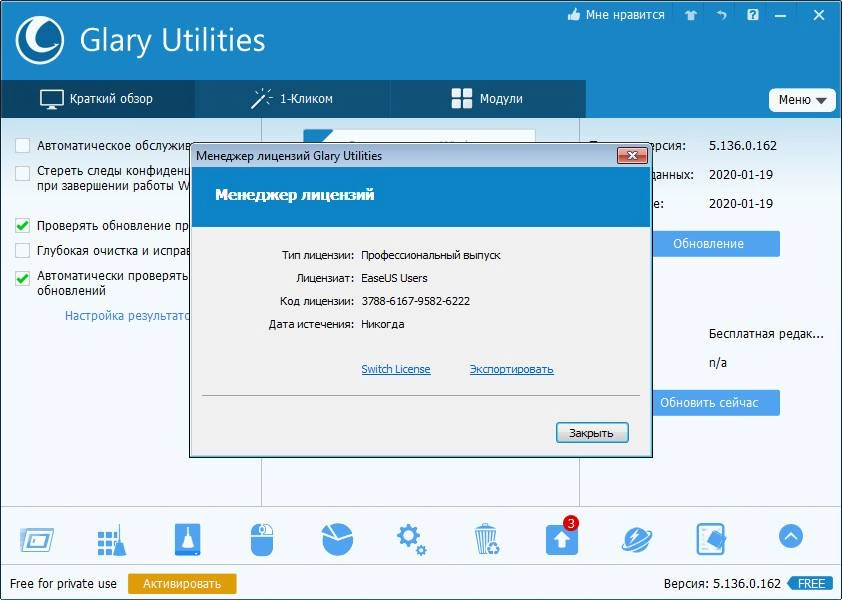Click the Switch License link
The width and height of the screenshot is (842, 600).
click(396, 369)
